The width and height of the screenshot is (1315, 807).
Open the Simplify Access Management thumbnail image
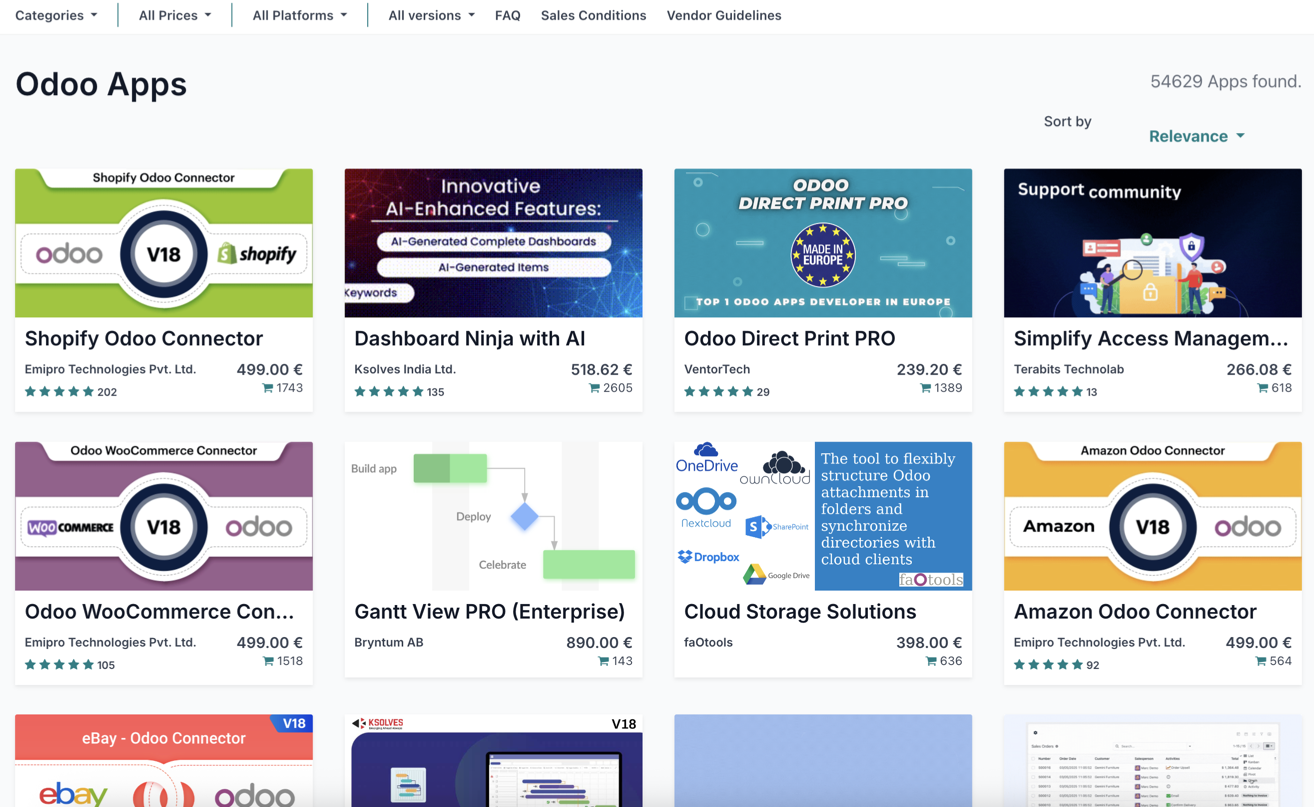pos(1153,243)
